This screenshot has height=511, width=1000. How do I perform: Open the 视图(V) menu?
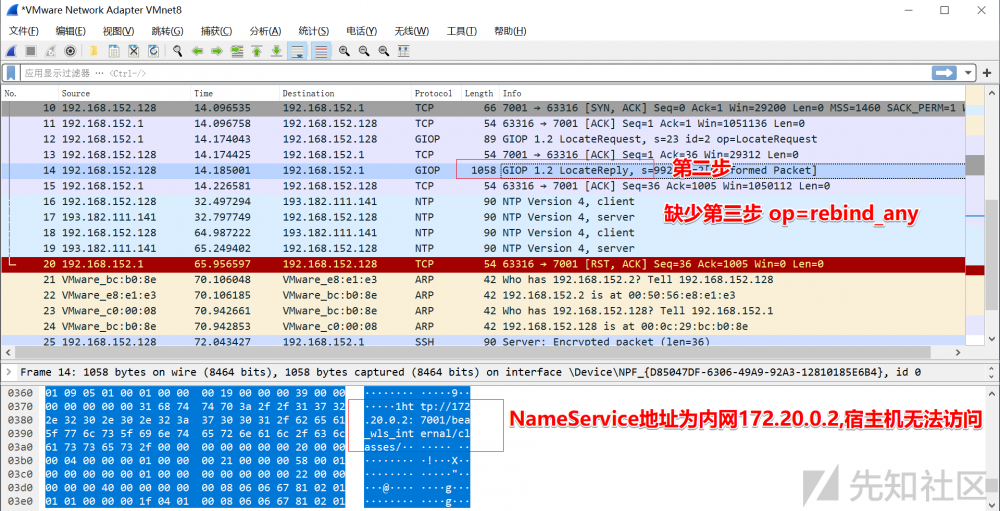click(x=118, y=31)
